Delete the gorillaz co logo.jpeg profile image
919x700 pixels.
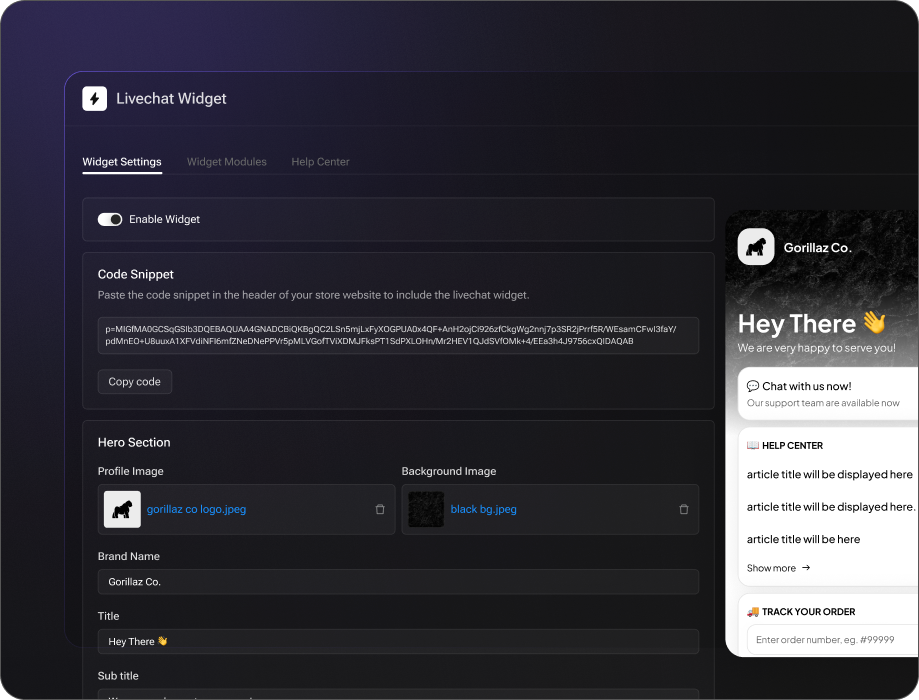pos(380,509)
